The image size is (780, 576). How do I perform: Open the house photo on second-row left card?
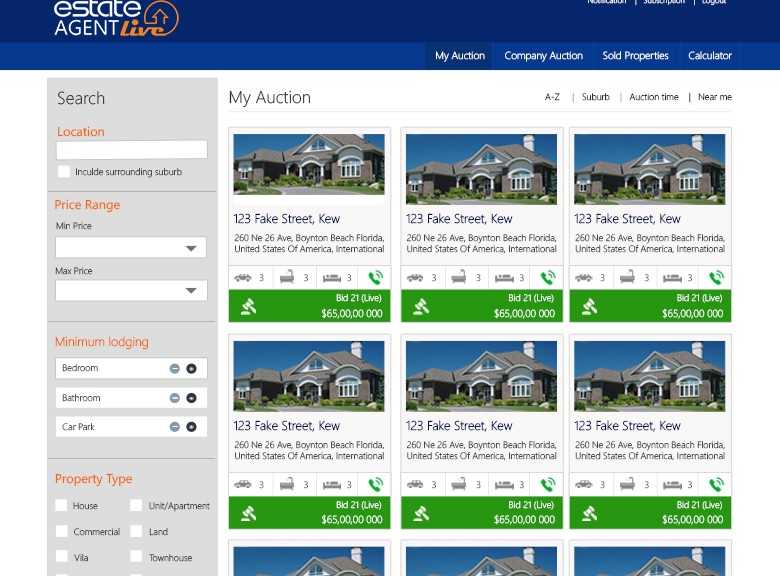pos(309,376)
